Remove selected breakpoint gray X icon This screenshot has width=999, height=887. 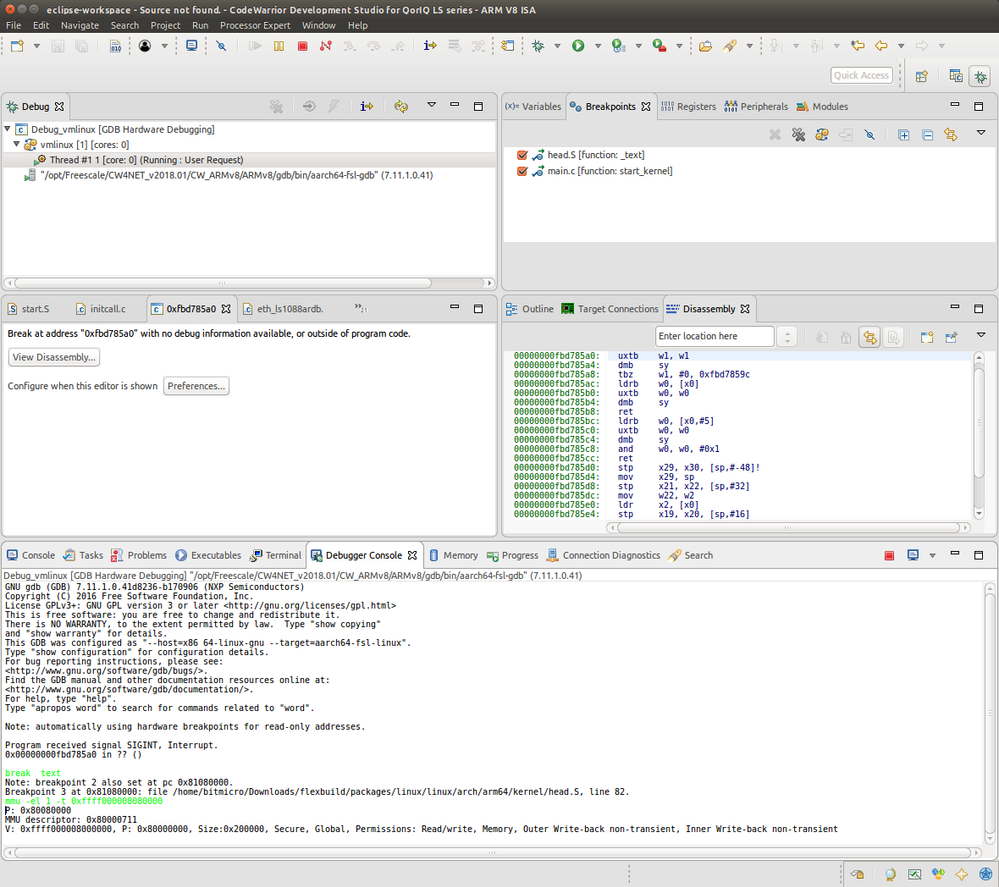(x=775, y=134)
